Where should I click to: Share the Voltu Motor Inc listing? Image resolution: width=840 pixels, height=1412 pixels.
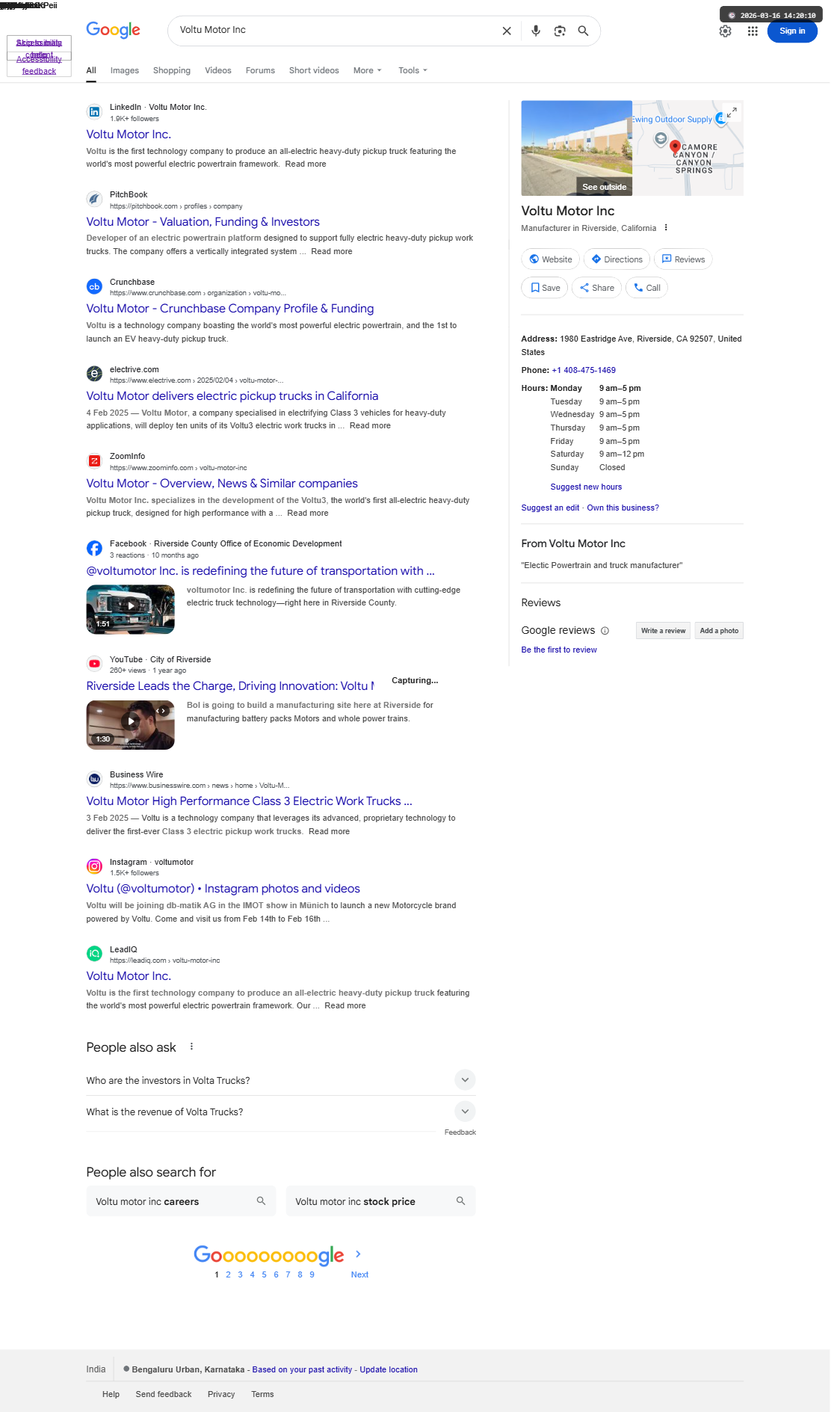click(x=596, y=288)
